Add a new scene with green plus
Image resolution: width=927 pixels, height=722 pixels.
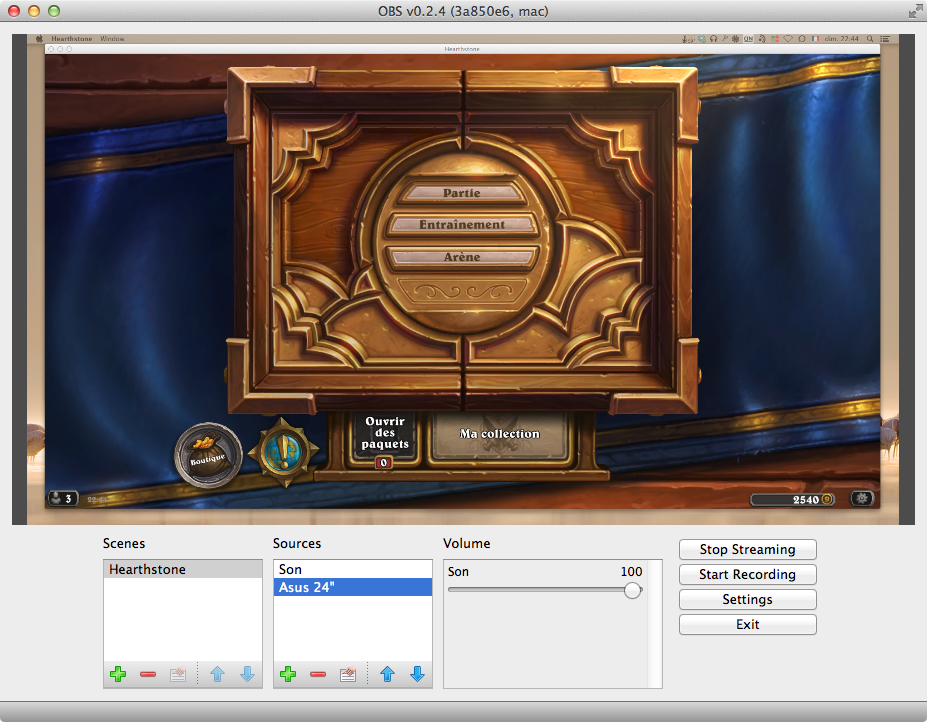pyautogui.click(x=118, y=674)
